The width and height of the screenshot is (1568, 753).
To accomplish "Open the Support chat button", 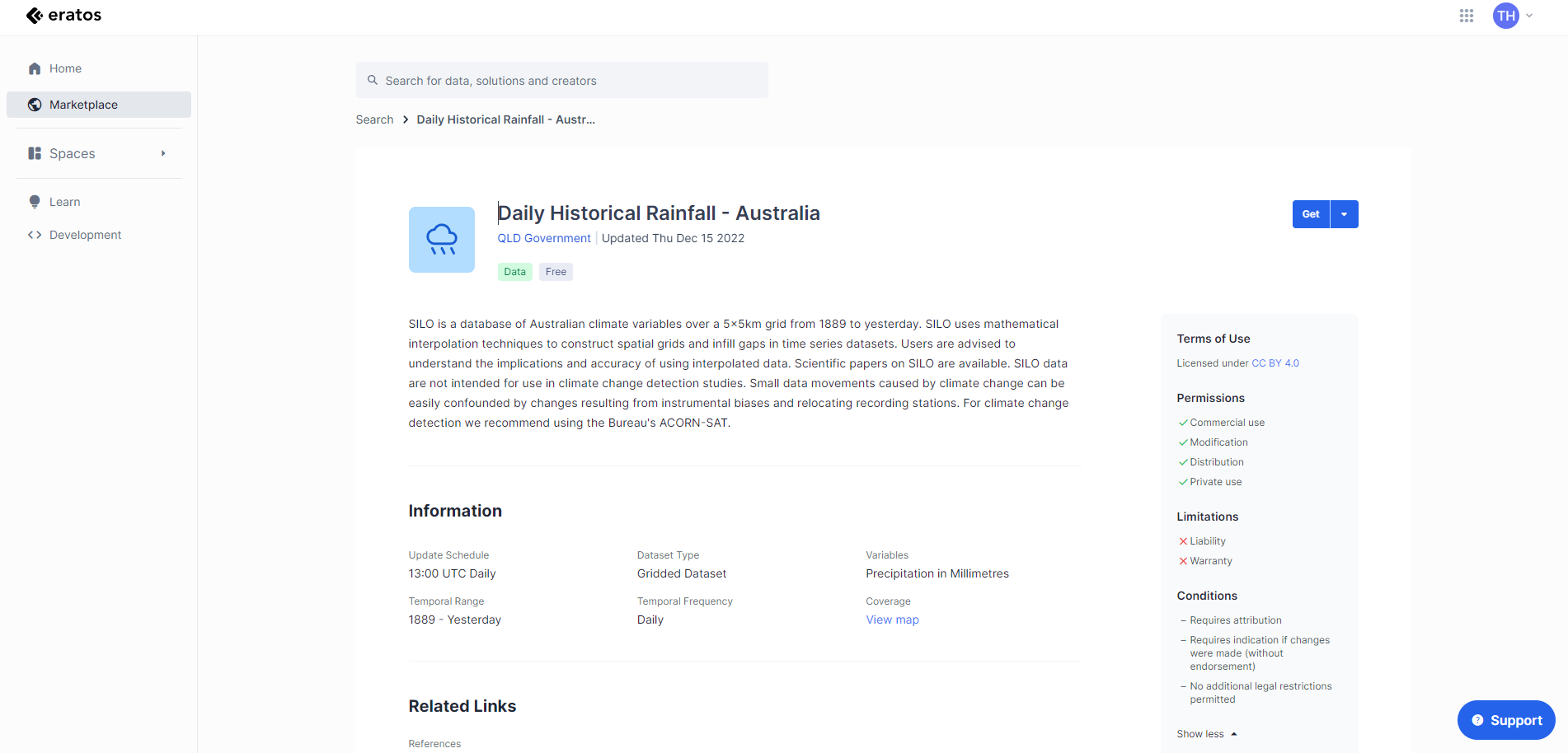I will [1506, 720].
